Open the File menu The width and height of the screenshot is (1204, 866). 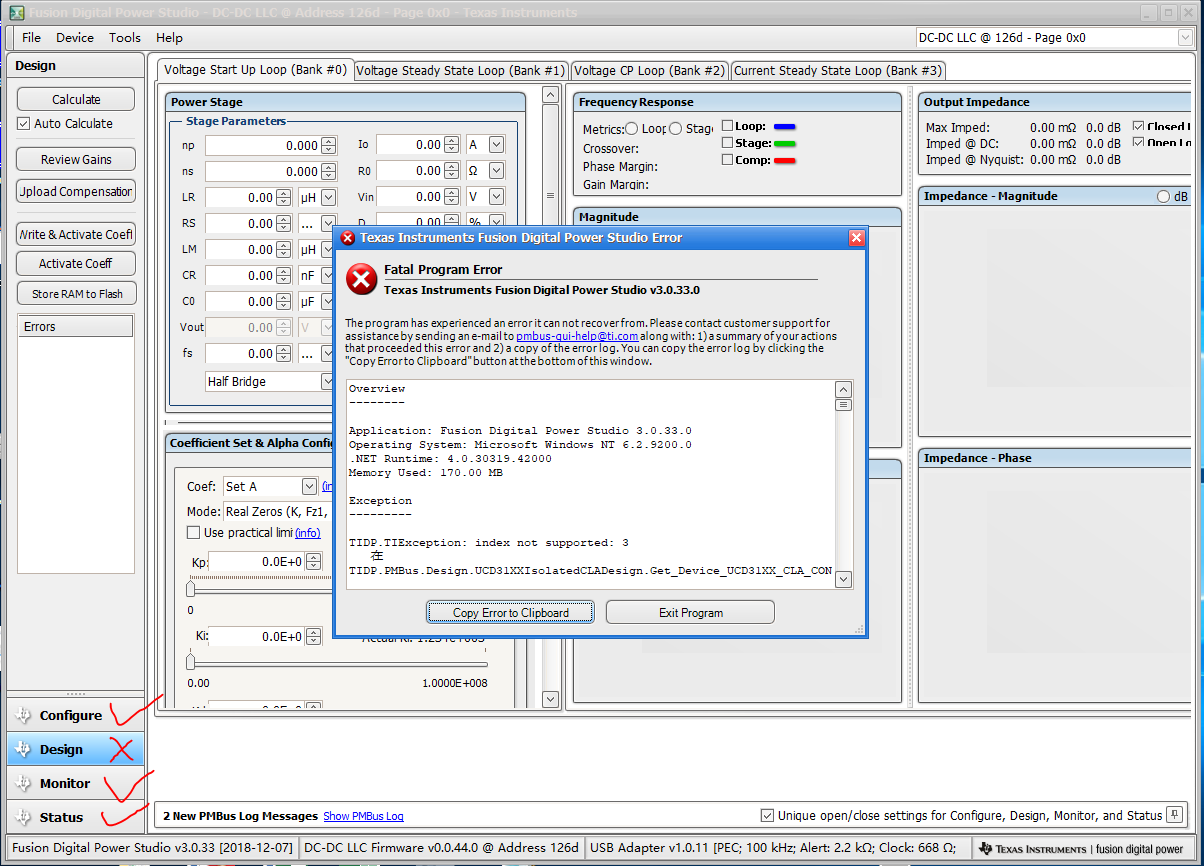pos(31,38)
